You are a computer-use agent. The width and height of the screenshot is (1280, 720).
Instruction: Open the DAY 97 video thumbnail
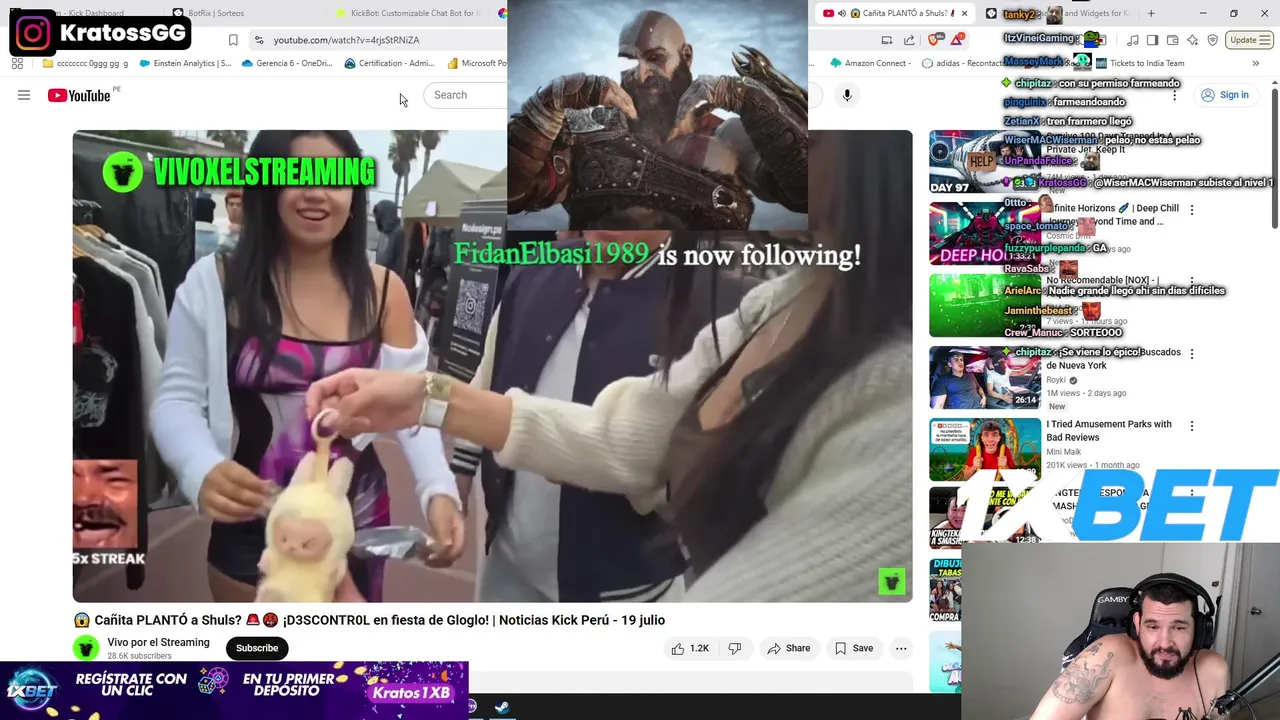coord(985,161)
